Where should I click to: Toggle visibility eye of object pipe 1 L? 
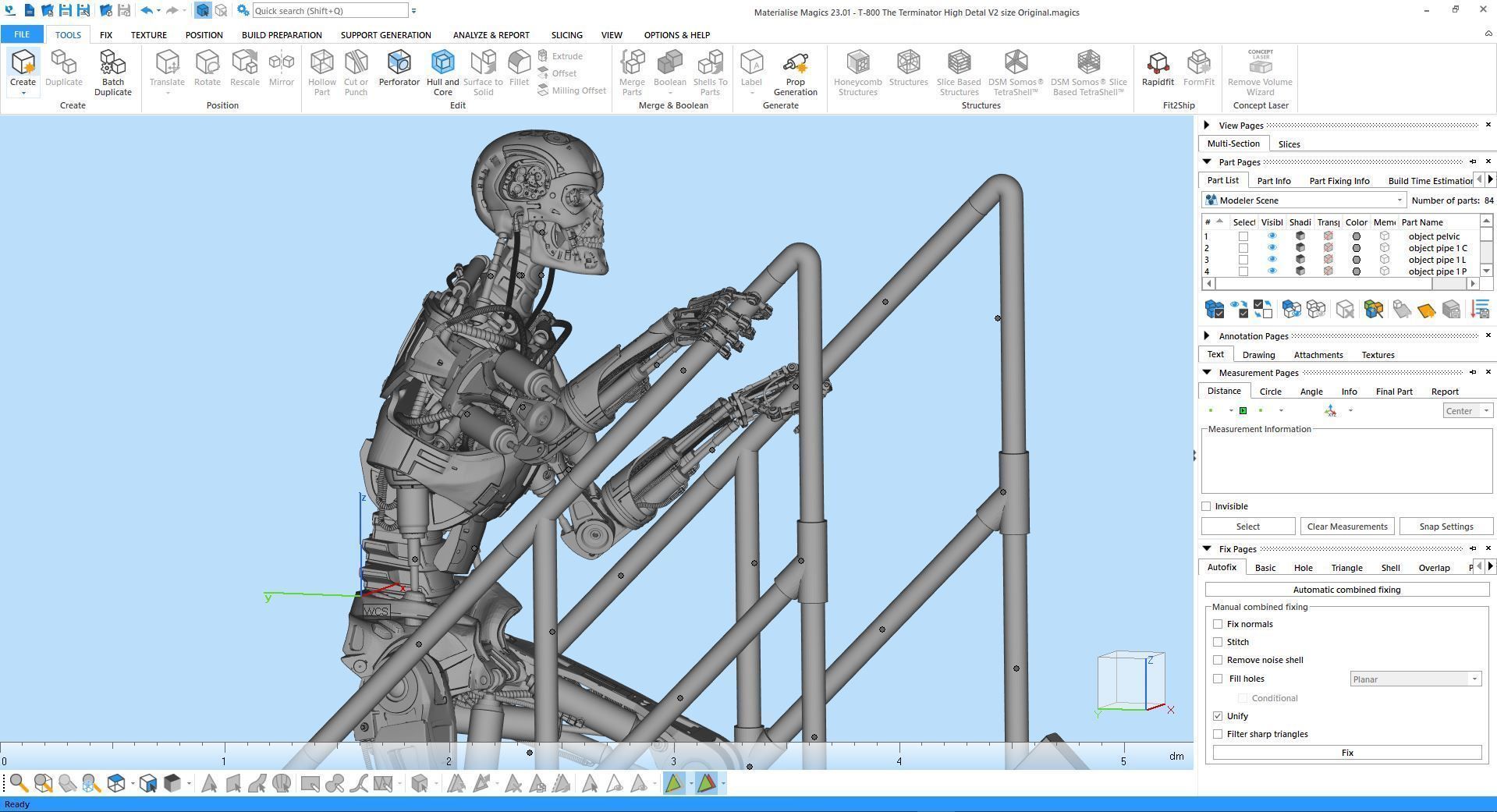click(1272, 260)
